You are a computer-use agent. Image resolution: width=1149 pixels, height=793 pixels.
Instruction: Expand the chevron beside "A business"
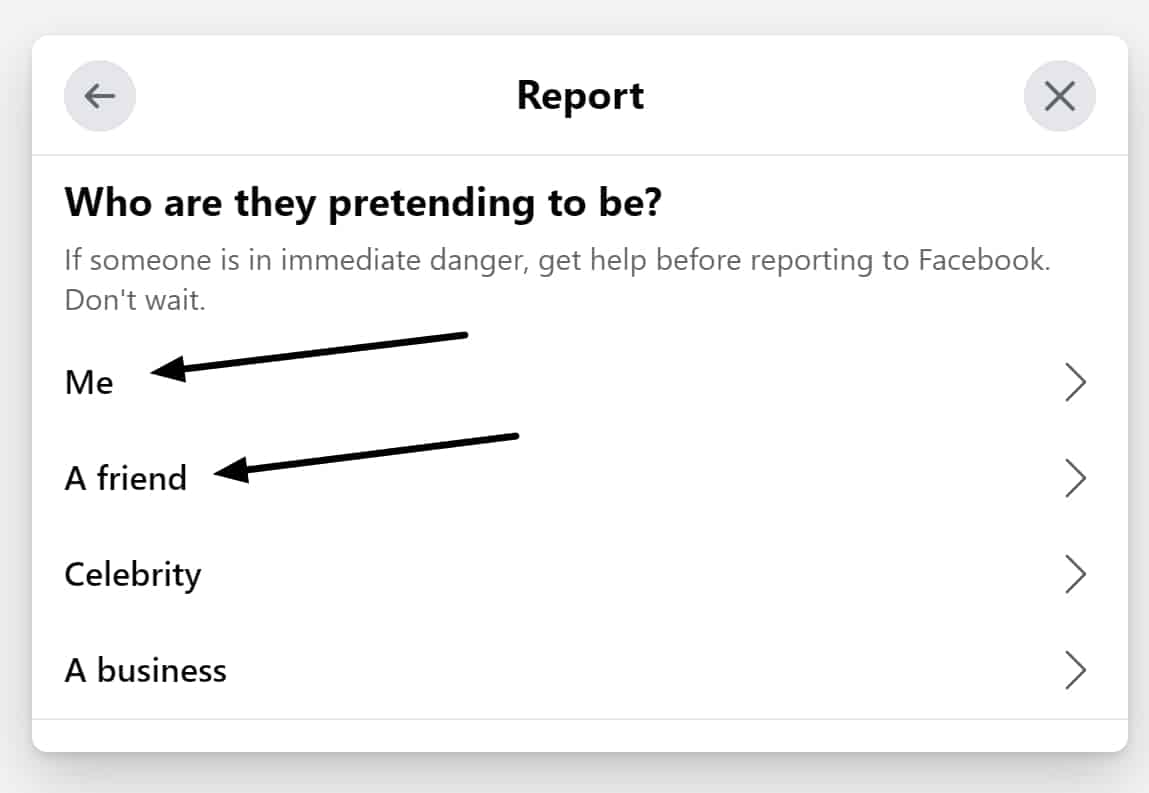click(1075, 670)
